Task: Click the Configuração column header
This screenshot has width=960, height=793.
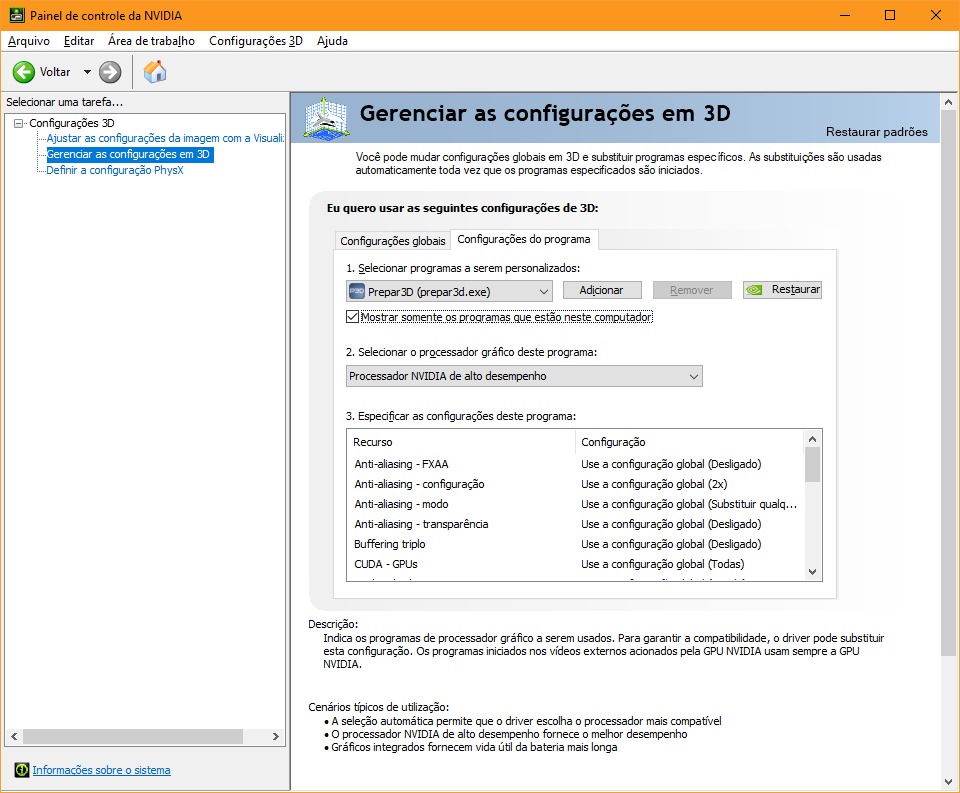Action: tap(689, 442)
